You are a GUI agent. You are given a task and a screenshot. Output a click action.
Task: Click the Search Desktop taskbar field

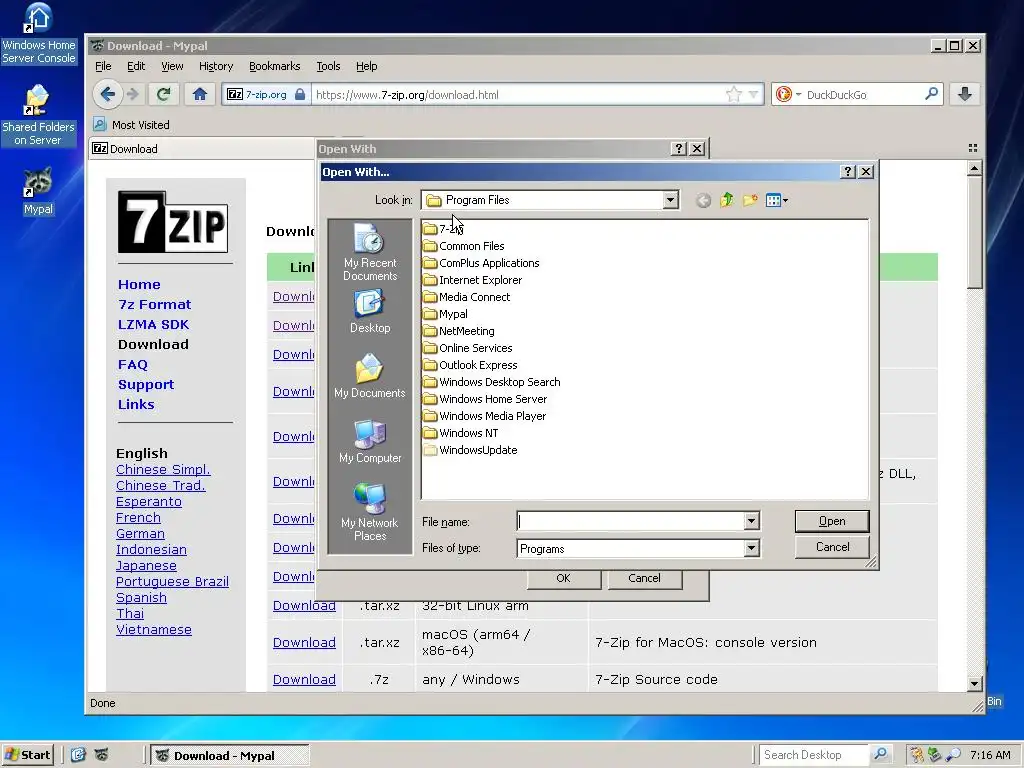(x=814, y=755)
